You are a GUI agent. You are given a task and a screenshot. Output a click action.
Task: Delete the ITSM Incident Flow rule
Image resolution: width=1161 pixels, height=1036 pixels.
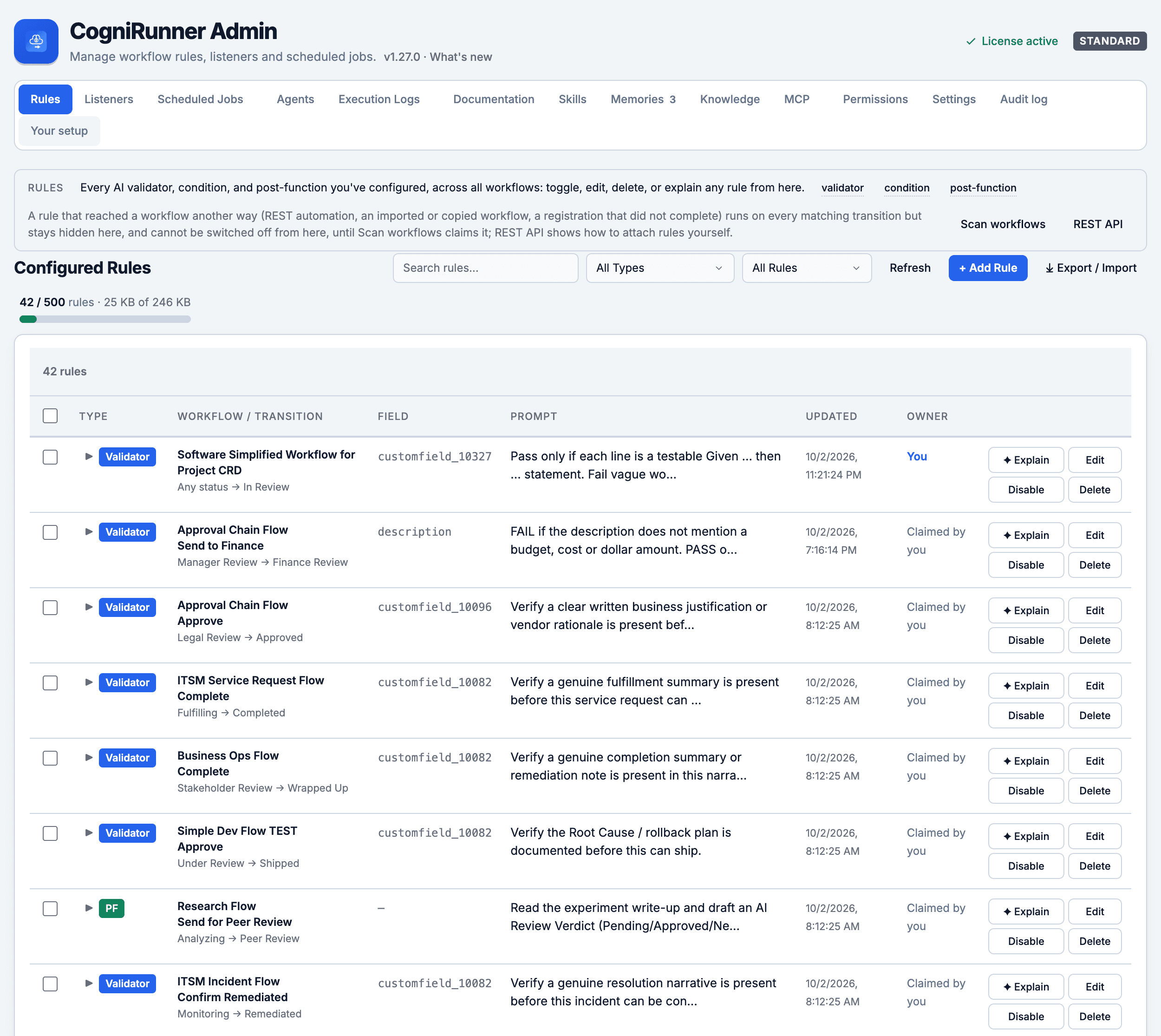point(1095,1016)
